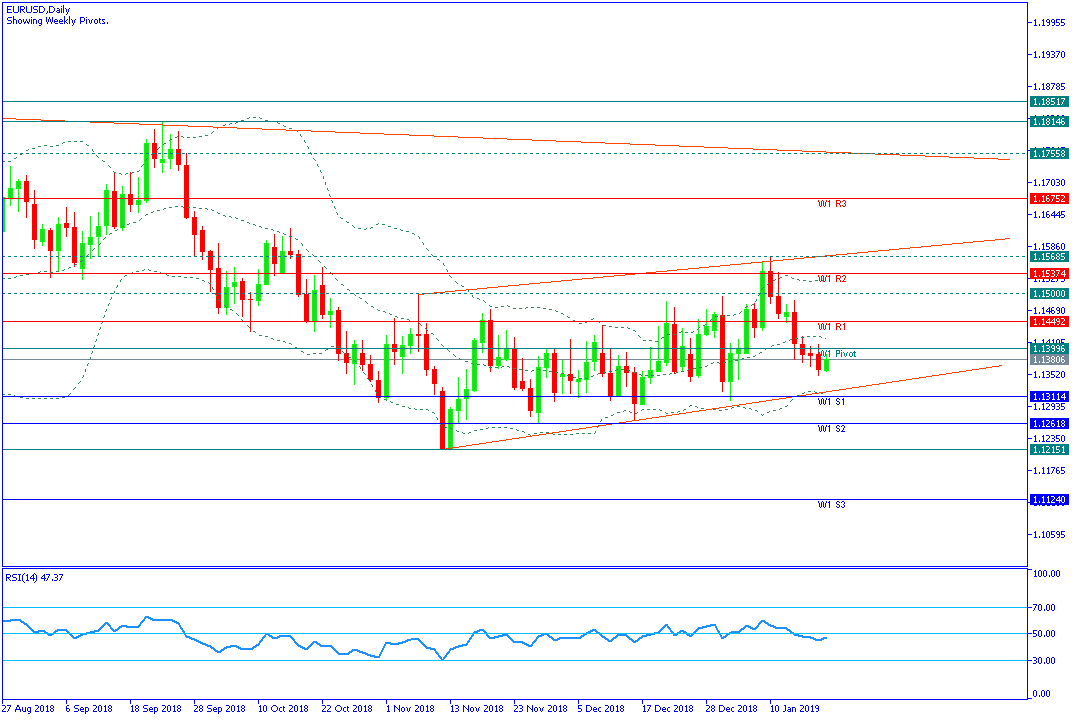1080x720 pixels.
Task: Click the 27 Aug 2018 date label
Action: pos(29,708)
